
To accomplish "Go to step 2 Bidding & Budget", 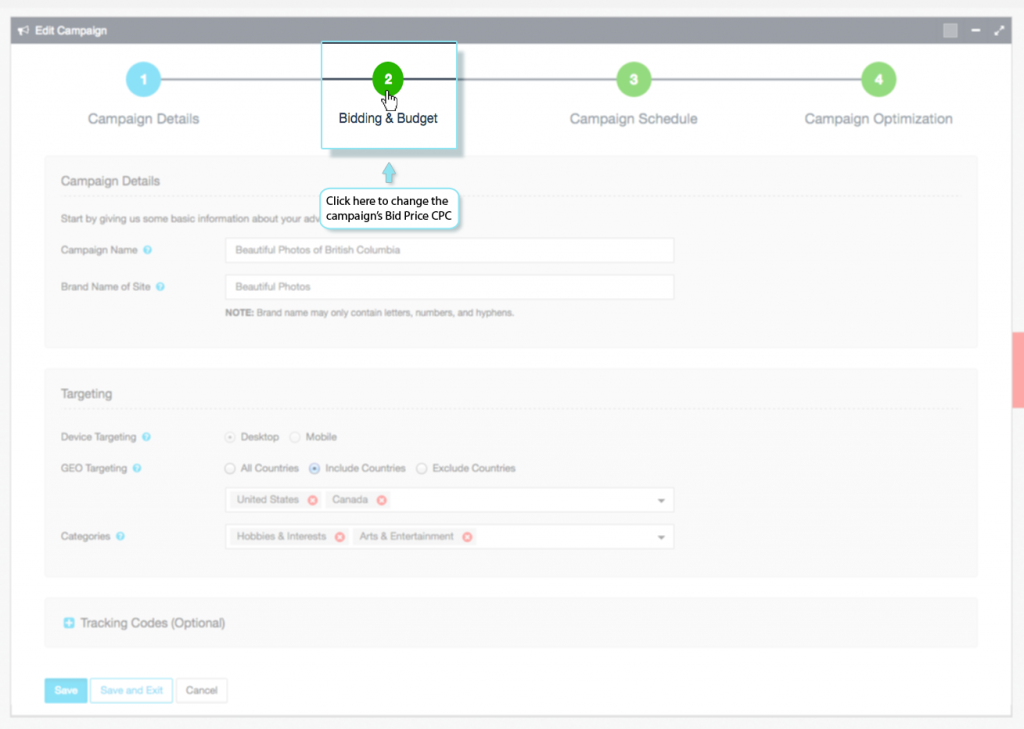I will coord(388,80).
